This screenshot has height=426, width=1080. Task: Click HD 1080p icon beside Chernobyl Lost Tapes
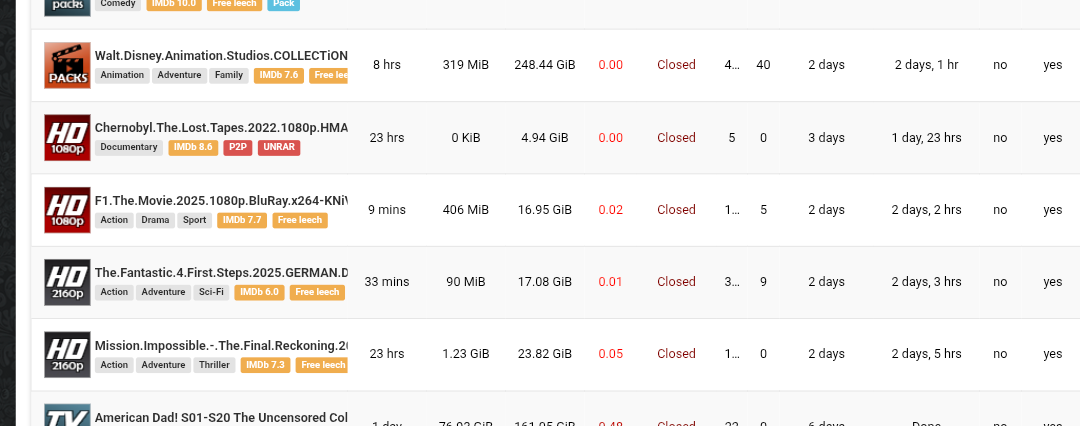click(68, 137)
